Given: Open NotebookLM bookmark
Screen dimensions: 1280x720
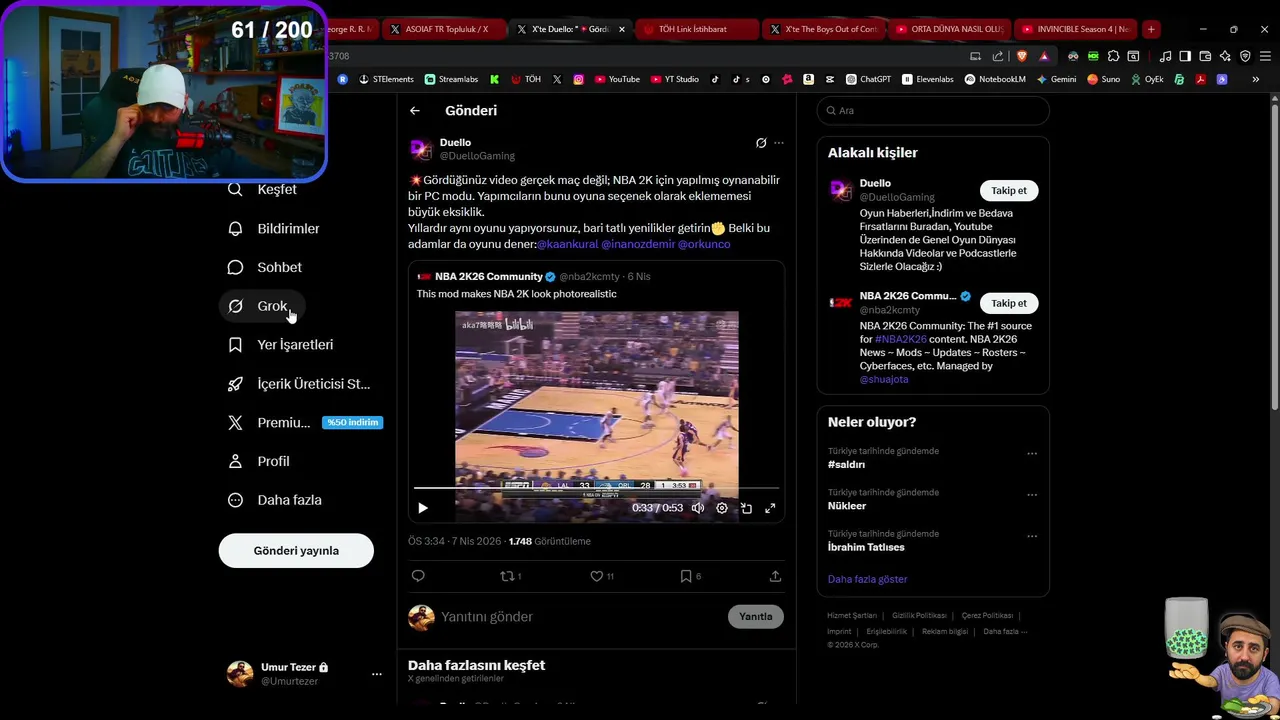Looking at the screenshot, I should click(x=995, y=79).
